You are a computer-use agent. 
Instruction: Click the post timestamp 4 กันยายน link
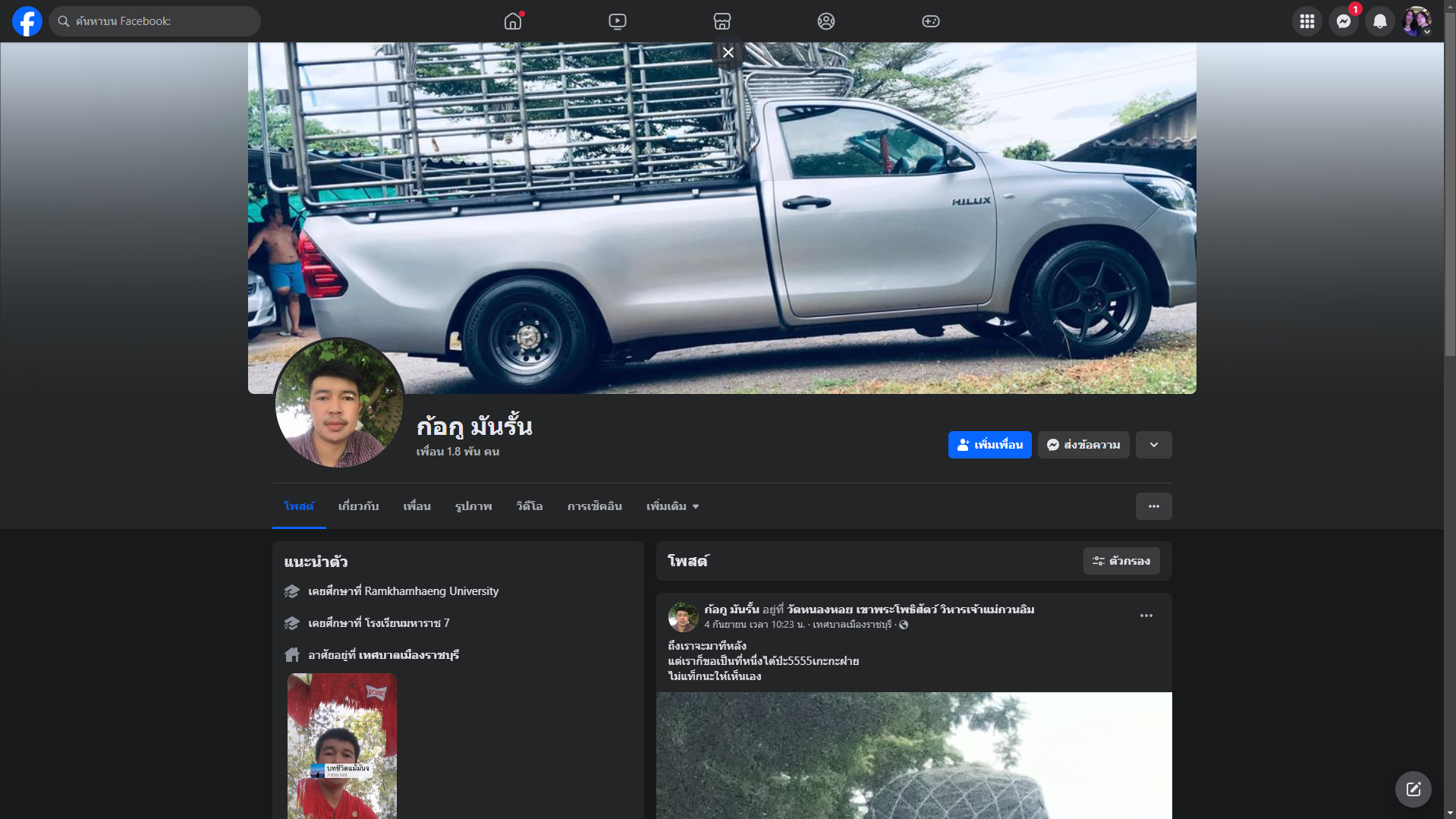click(x=754, y=625)
